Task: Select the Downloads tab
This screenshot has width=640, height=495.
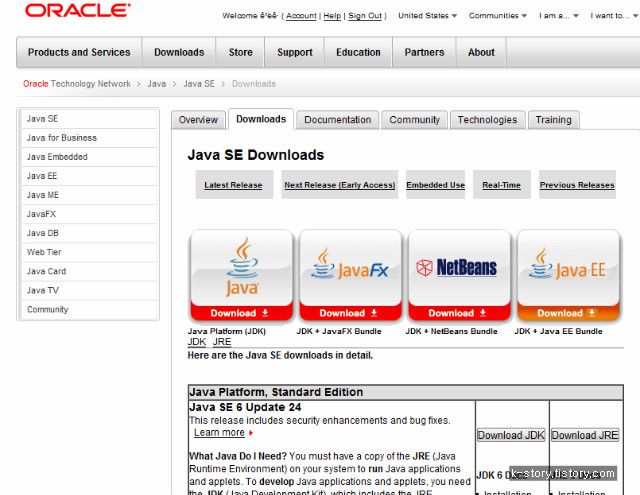Action: 261,119
